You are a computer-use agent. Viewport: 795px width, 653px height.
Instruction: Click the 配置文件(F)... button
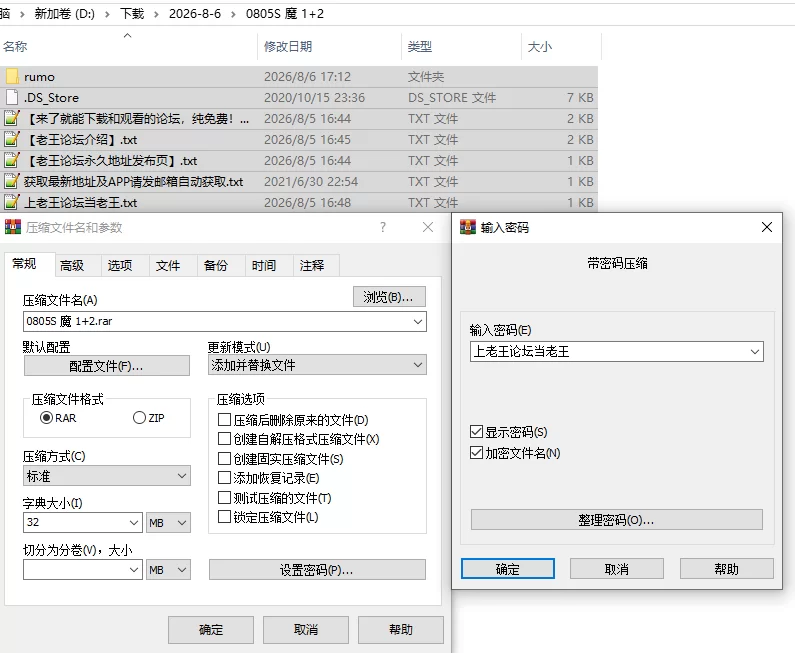[x=106, y=366]
